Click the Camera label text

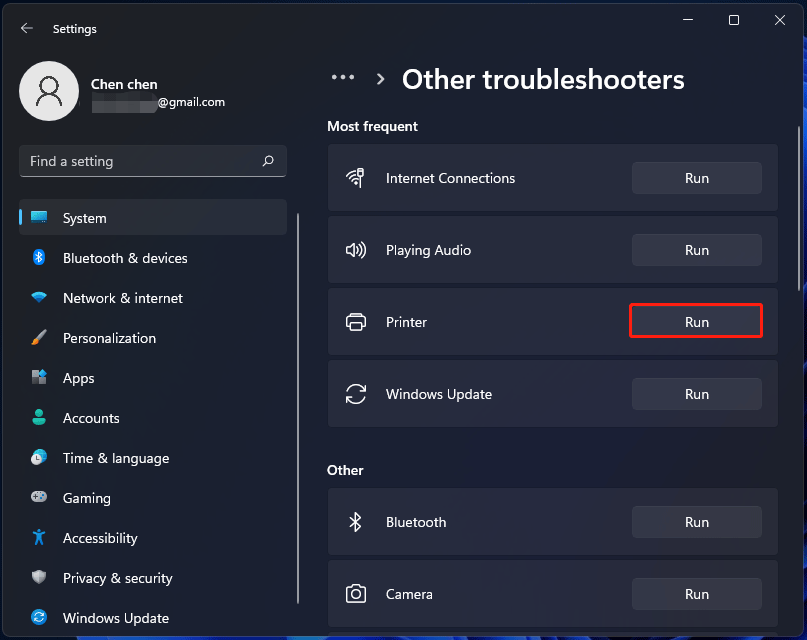click(x=409, y=594)
